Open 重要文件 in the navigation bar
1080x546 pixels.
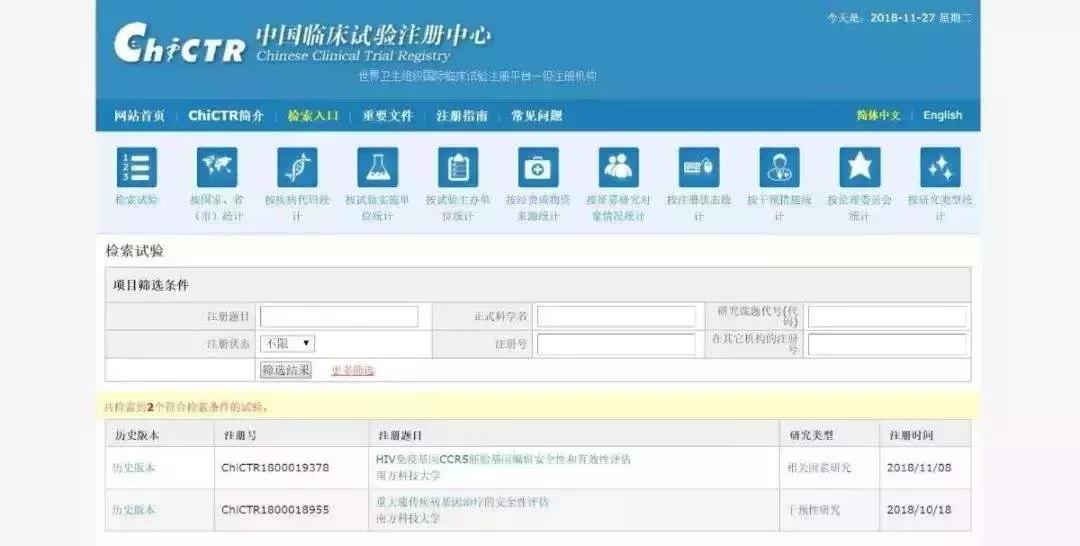click(388, 116)
